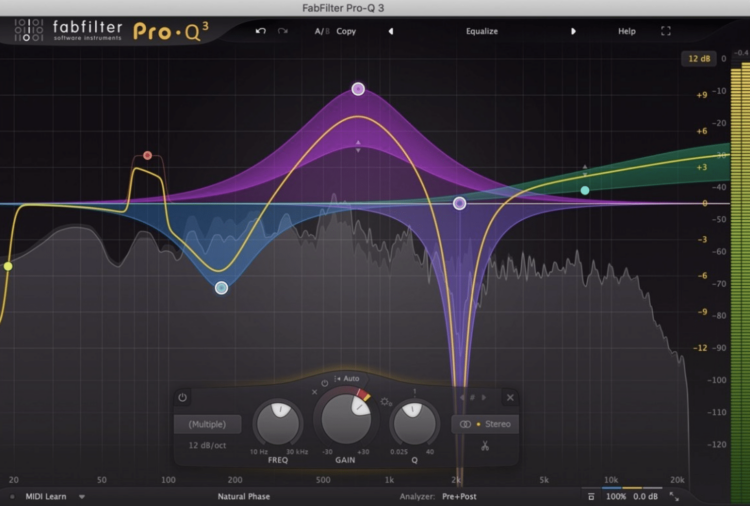Select the next band with right arrow

click(484, 397)
